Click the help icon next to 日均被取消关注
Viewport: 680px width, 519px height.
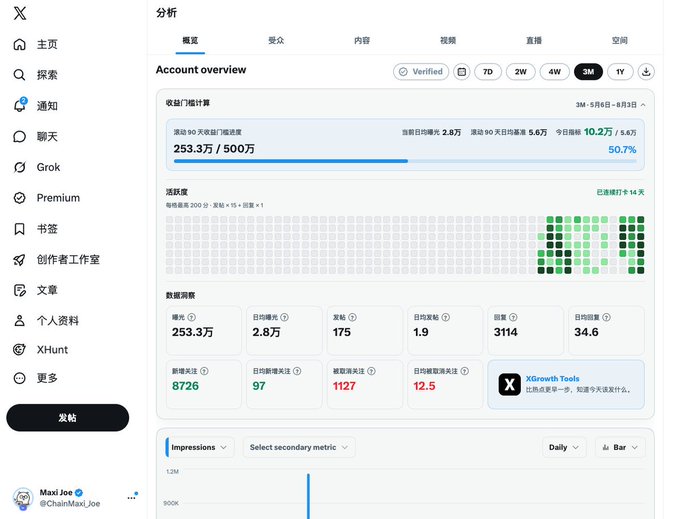[464, 371]
